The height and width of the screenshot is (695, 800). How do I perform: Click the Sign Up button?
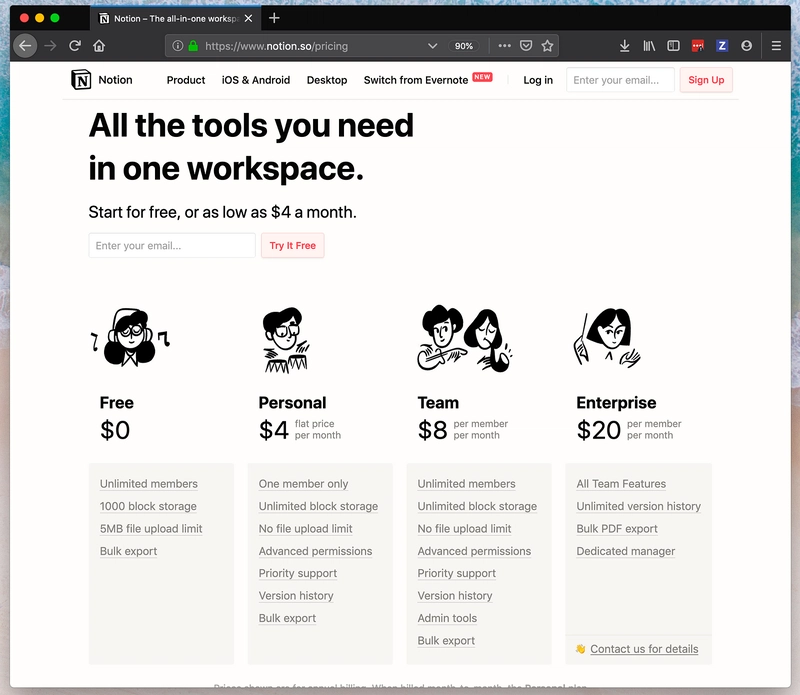pos(706,80)
